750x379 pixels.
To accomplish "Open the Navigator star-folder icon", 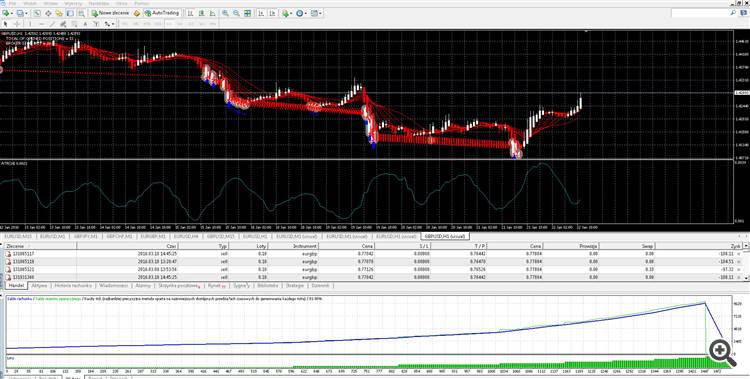I will (x=59, y=13).
